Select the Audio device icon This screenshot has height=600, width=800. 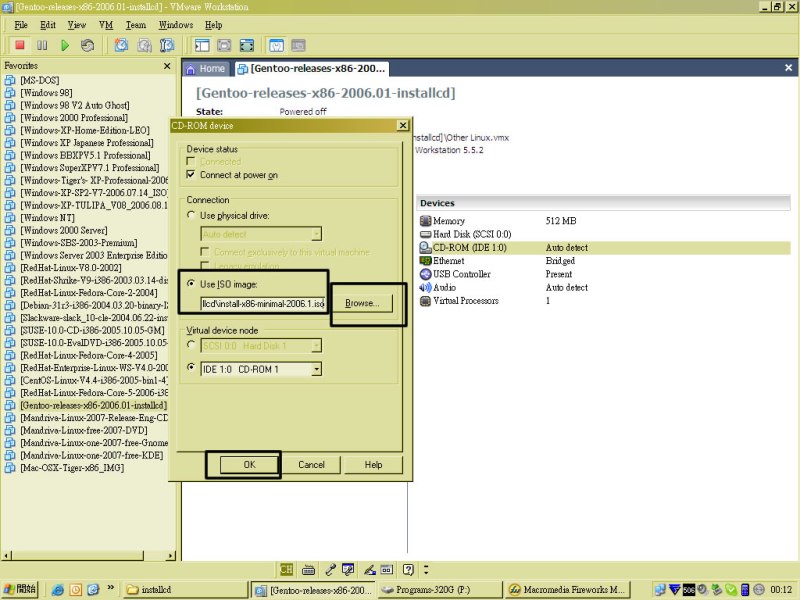(425, 287)
